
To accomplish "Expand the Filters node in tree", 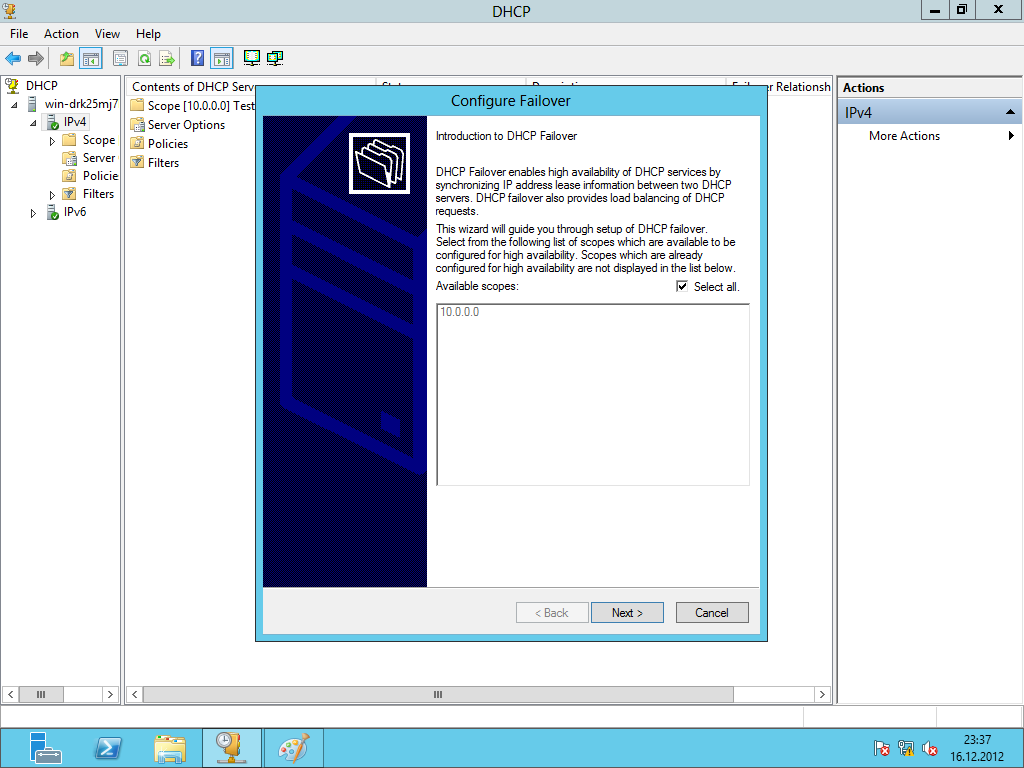I will point(52,195).
